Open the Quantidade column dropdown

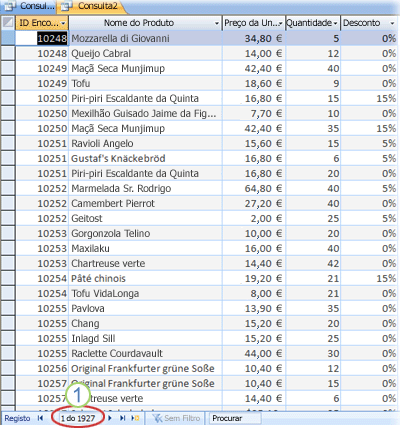tap(335, 23)
